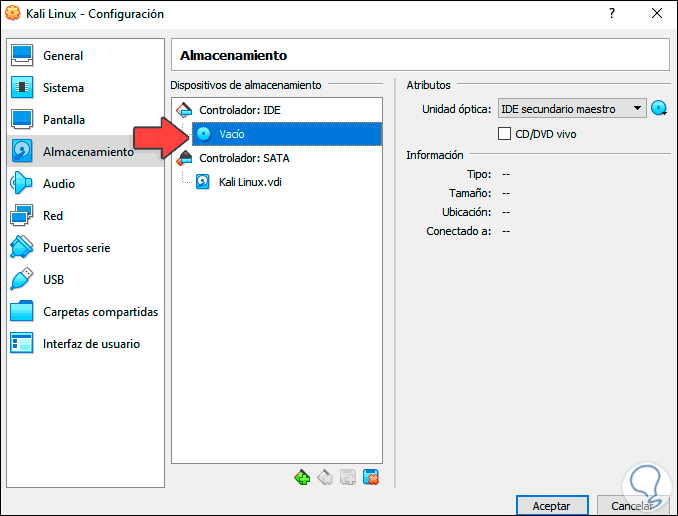Viewport: 678px width, 516px height.
Task: Click the Kali Linux title bar app icon
Action: (x=13, y=13)
